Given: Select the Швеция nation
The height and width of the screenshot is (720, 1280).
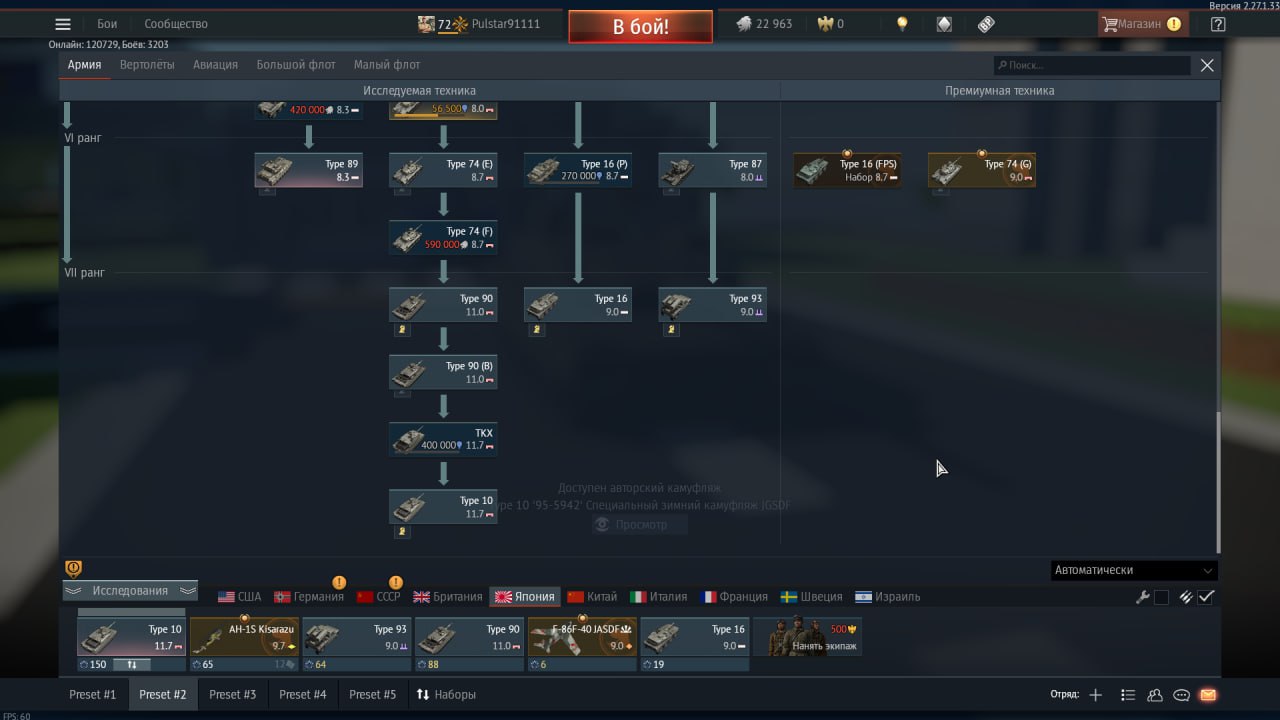Looking at the screenshot, I should pos(811,597).
